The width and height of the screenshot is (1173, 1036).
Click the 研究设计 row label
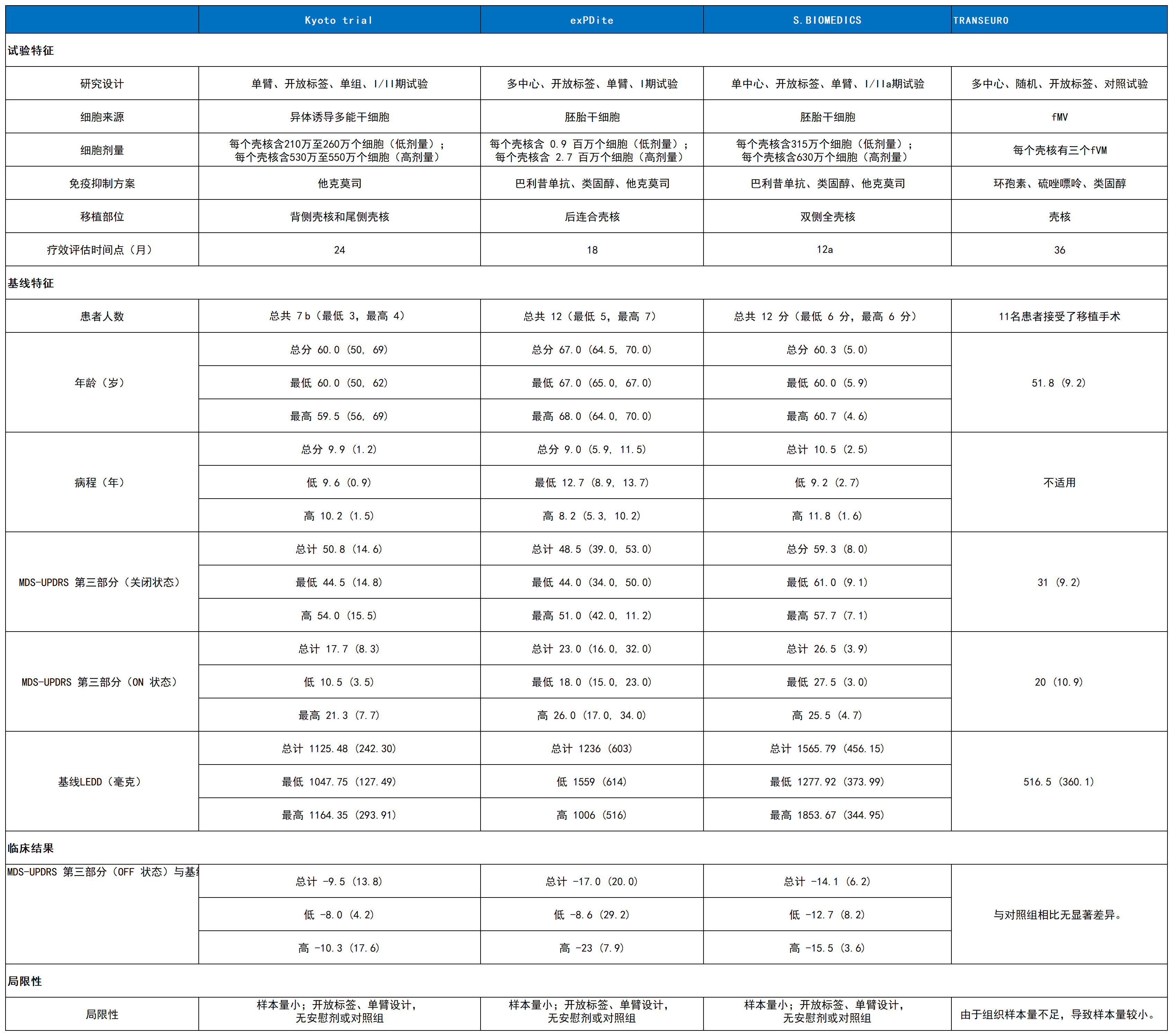[x=102, y=84]
